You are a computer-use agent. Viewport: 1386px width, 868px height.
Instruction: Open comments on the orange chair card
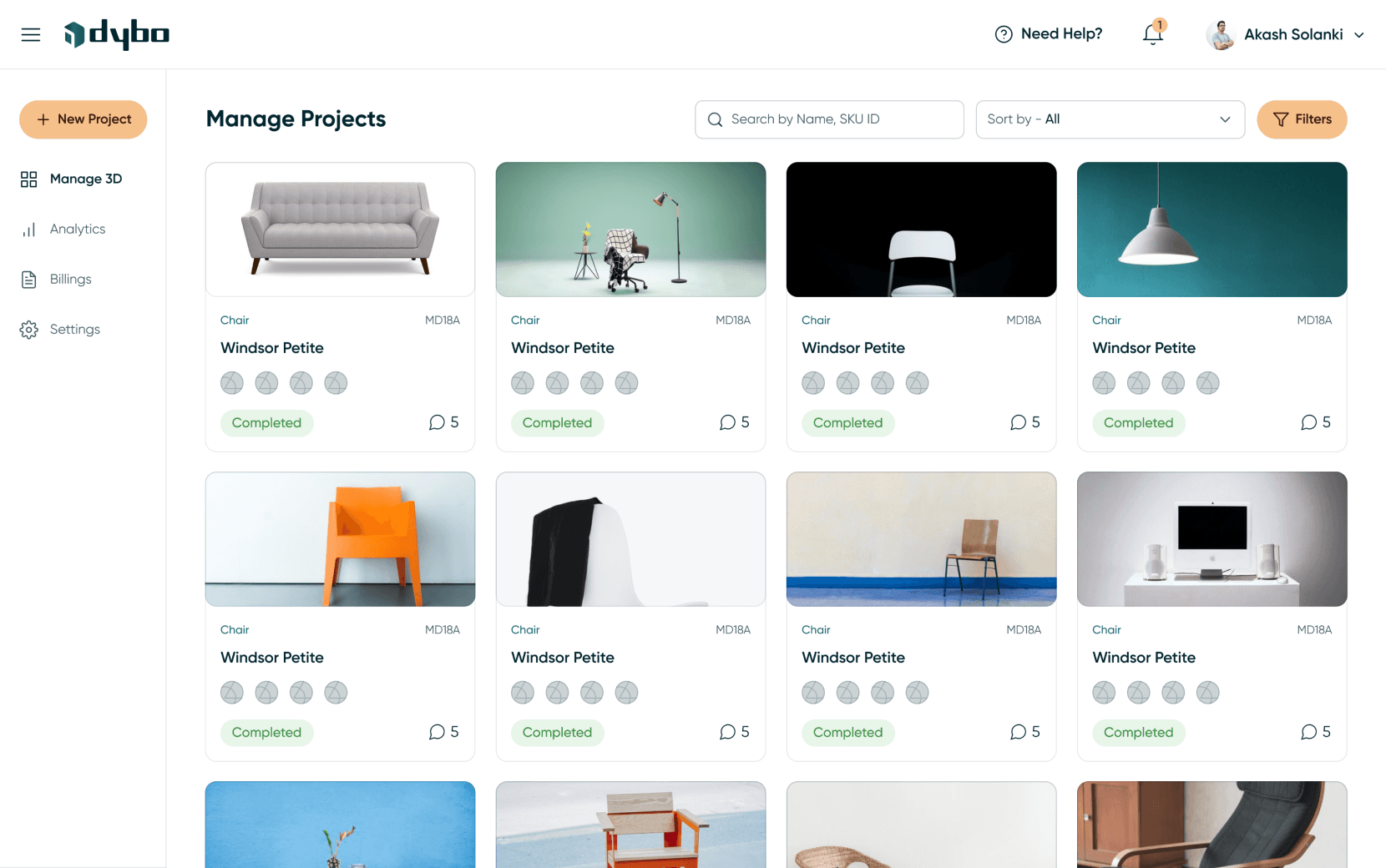443,732
